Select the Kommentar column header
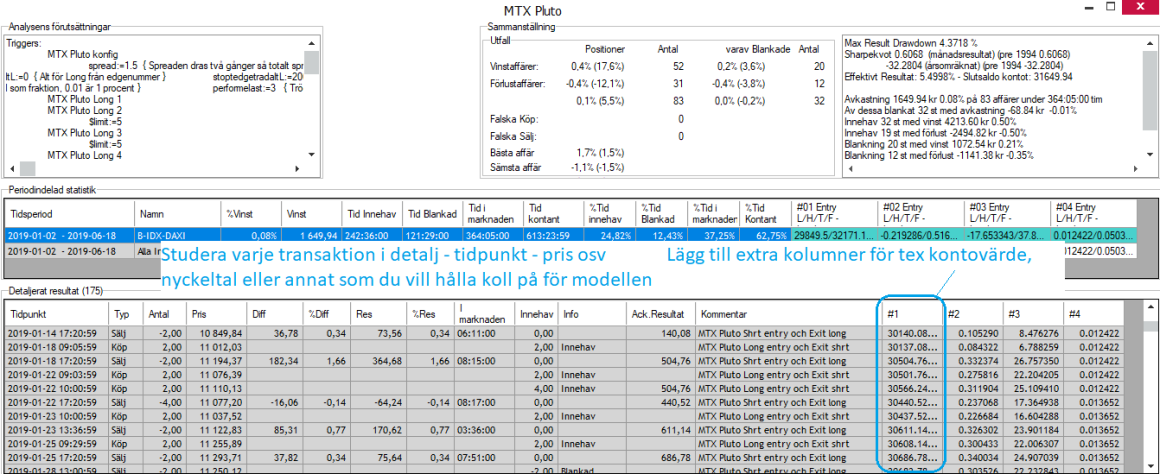 click(784, 314)
